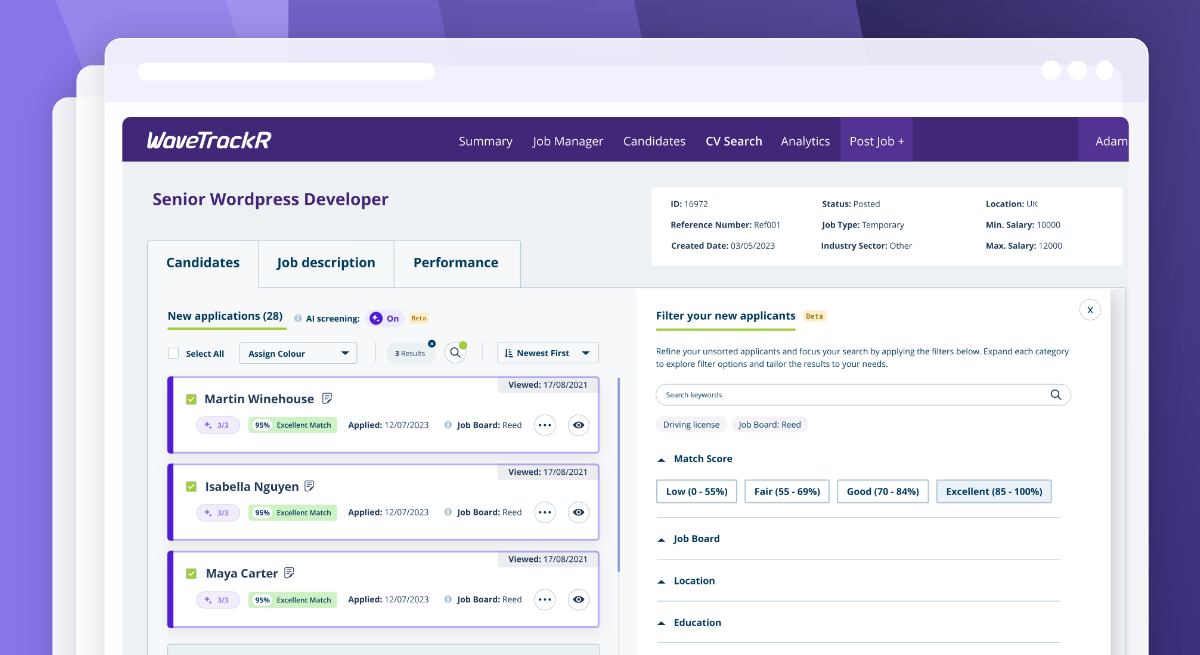Open Summary in the navigation bar

click(x=485, y=141)
